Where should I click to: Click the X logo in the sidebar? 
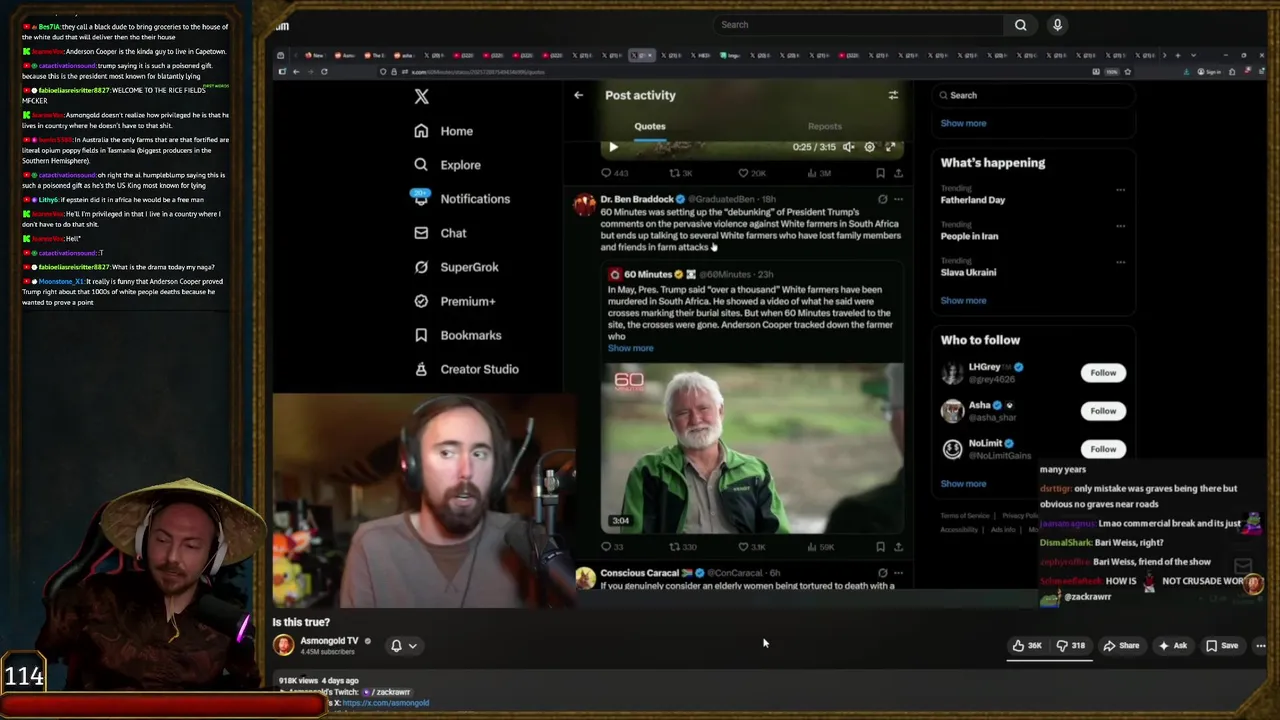(421, 97)
